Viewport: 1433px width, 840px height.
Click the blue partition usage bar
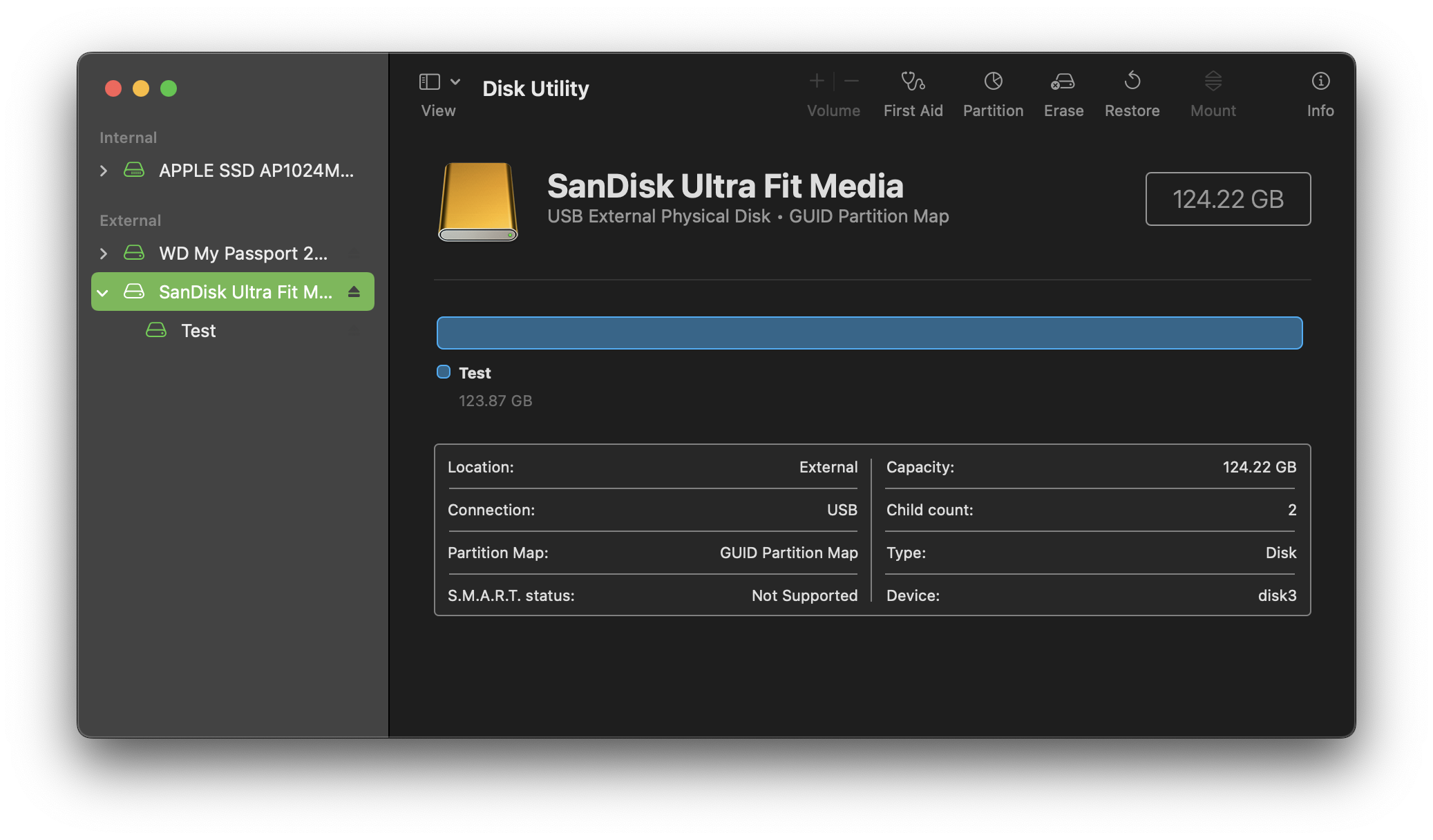[x=869, y=332]
